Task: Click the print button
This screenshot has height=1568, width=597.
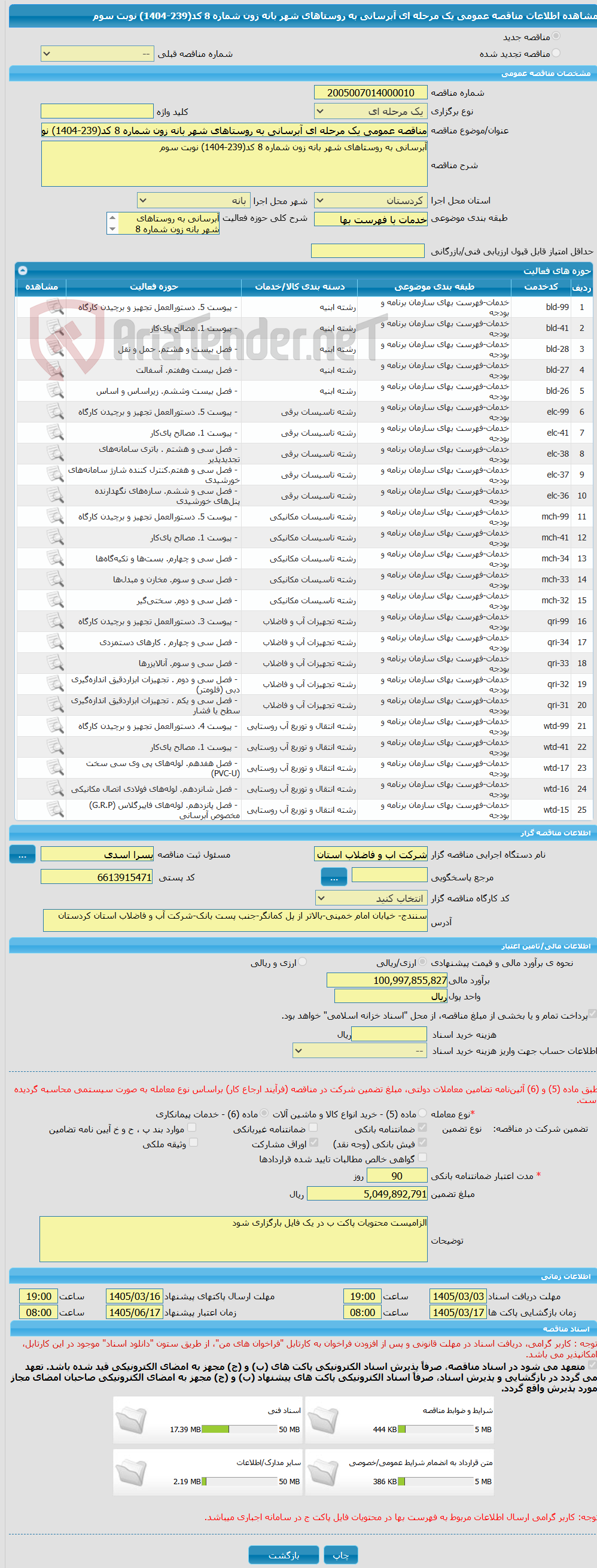Action: point(341,1555)
